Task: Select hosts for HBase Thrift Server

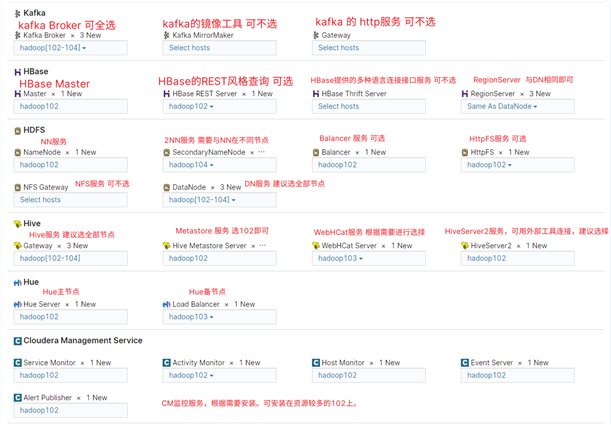Action: (369, 106)
